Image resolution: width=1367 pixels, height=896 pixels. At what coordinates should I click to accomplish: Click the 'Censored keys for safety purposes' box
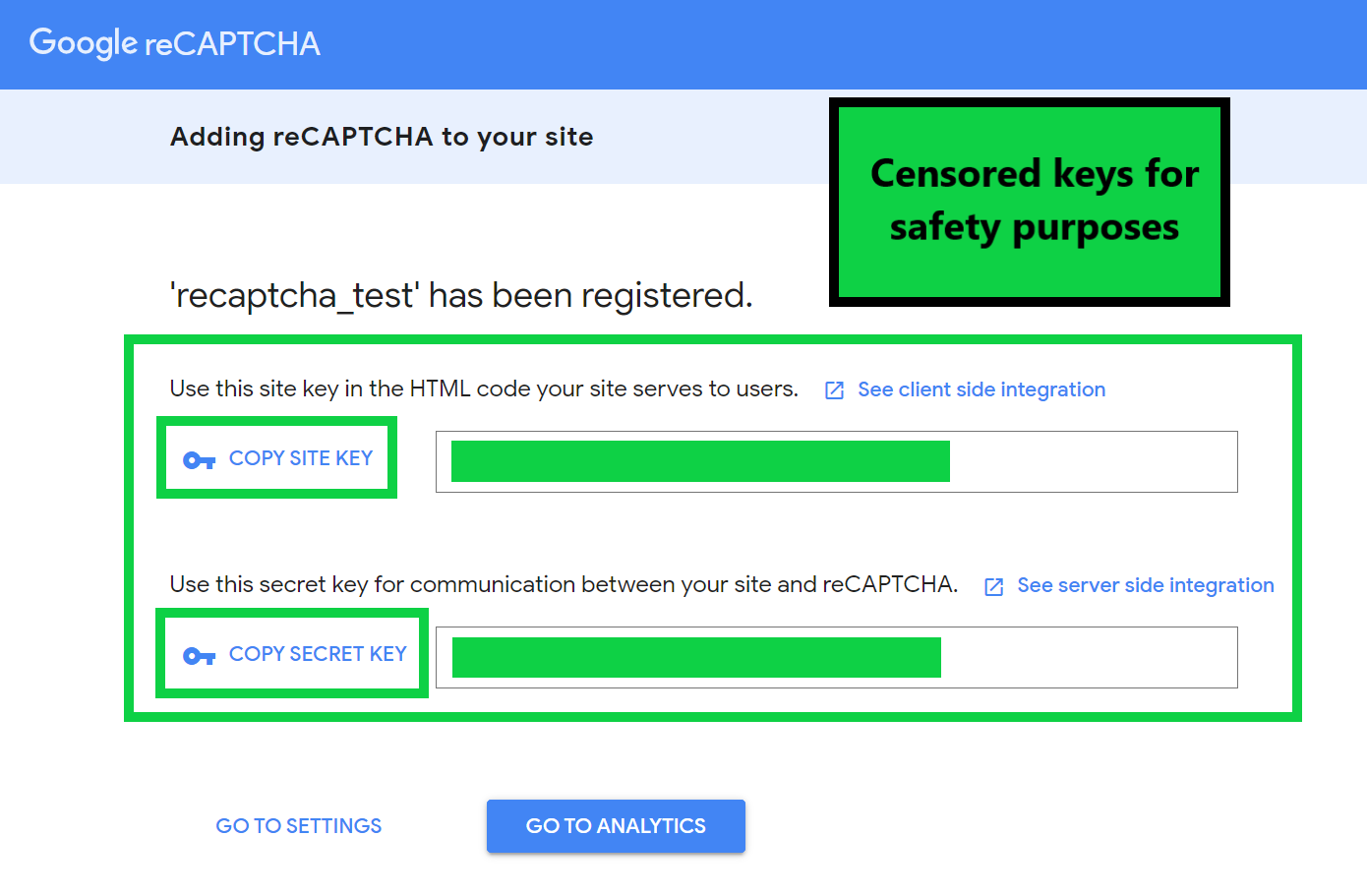tap(1030, 202)
